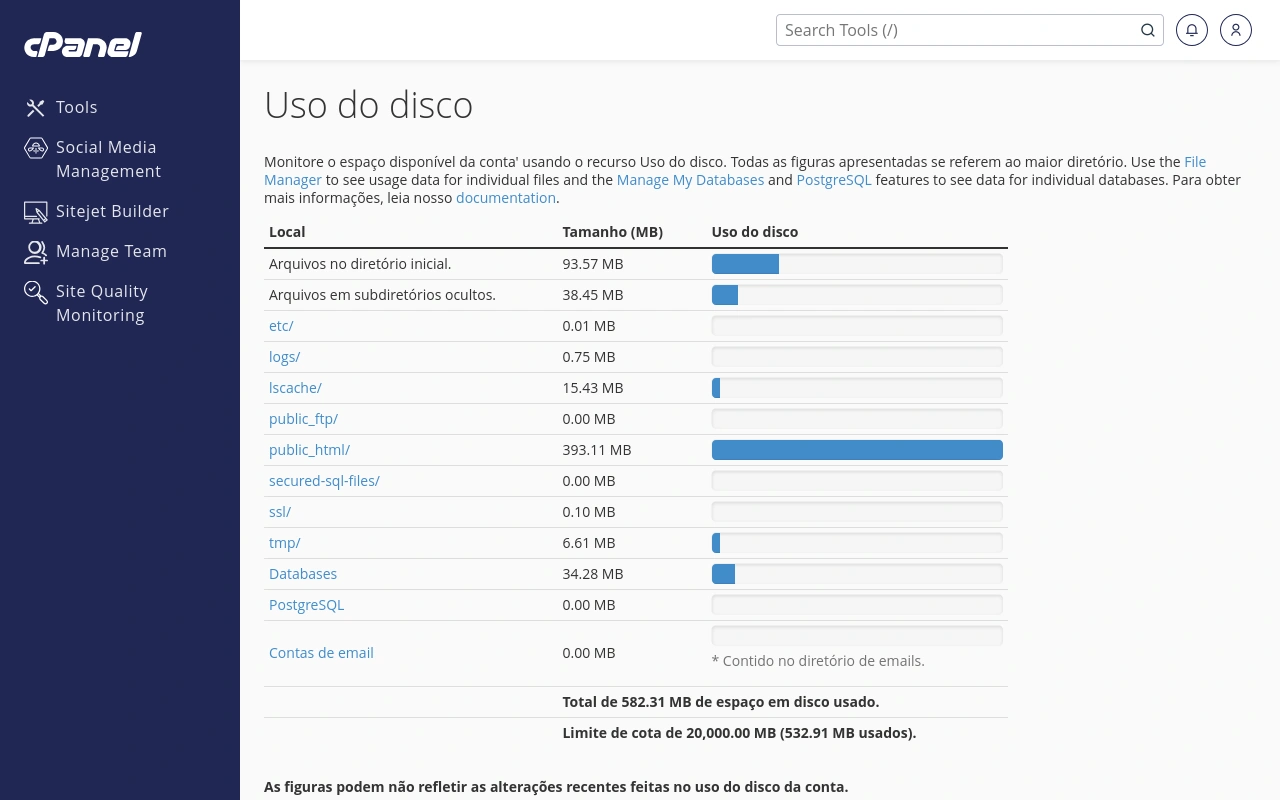Open notifications via the bell icon
Viewport: 1280px width, 800px height.
1192,30
